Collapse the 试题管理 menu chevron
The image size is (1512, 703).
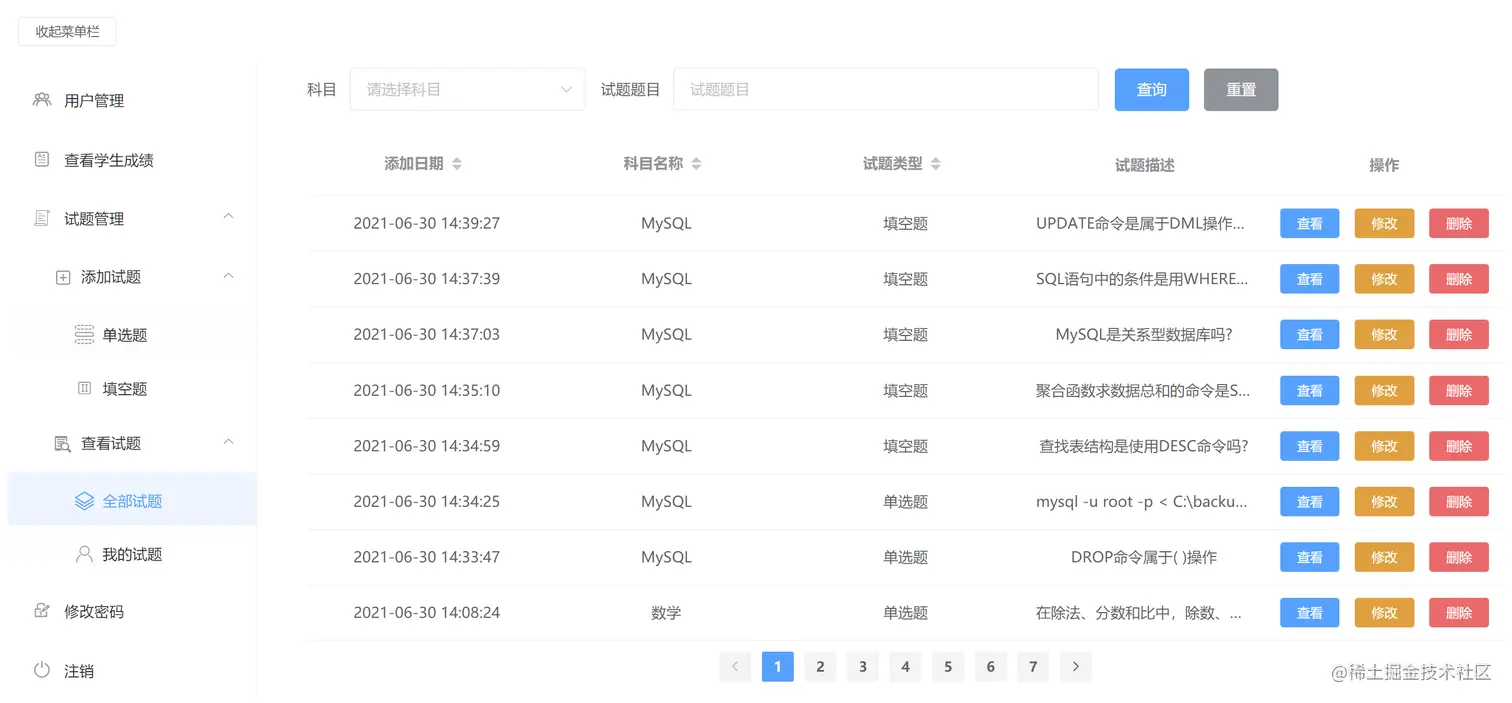(228, 217)
